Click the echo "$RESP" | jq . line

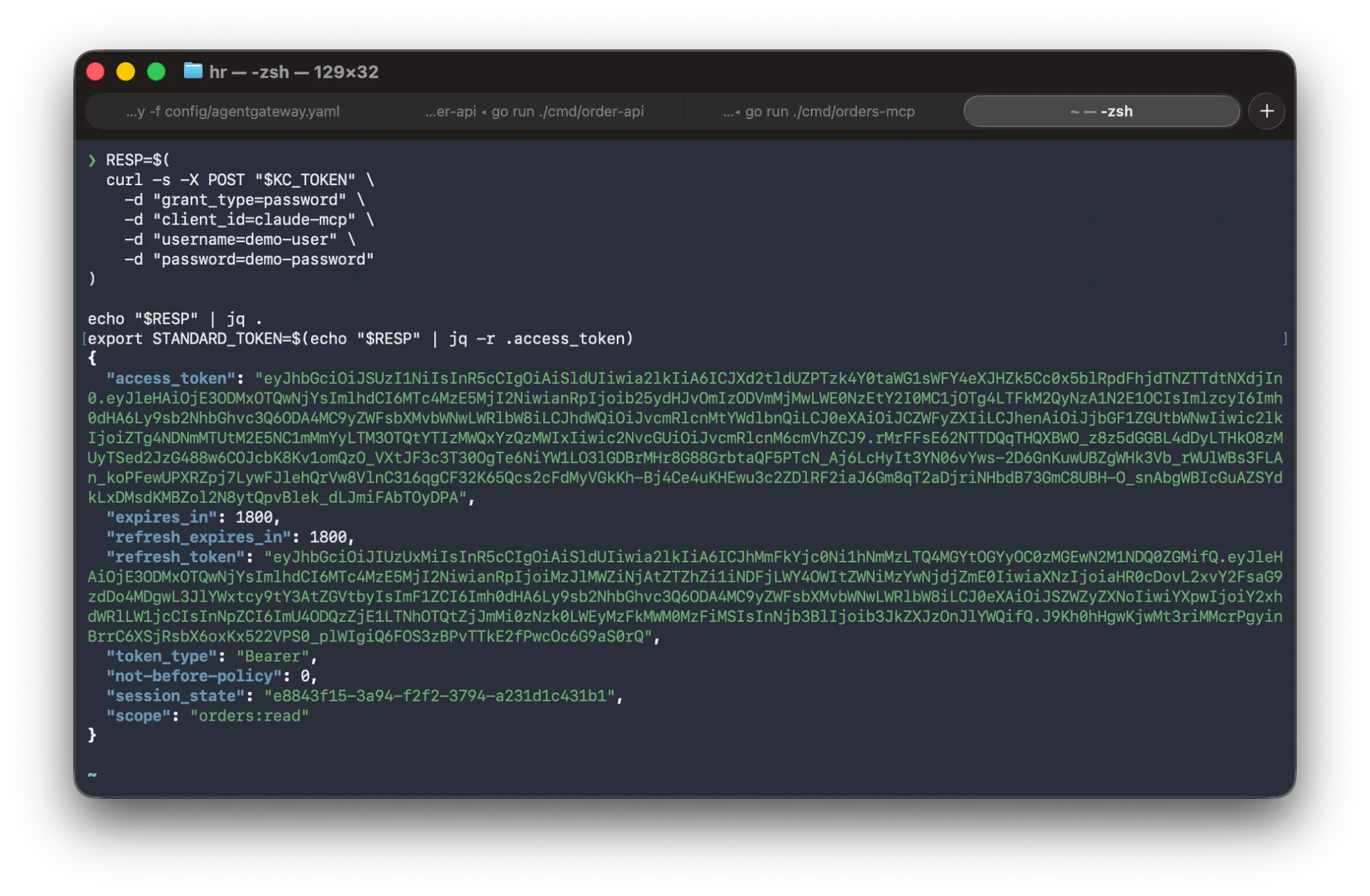tap(175, 319)
